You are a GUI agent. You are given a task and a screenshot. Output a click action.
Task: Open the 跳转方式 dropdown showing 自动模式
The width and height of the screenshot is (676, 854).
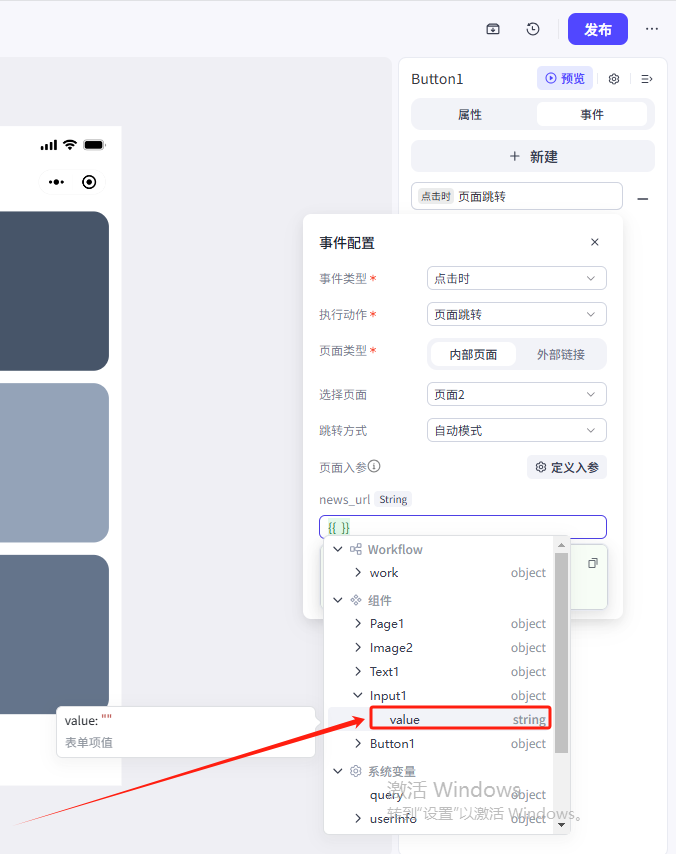(516, 430)
